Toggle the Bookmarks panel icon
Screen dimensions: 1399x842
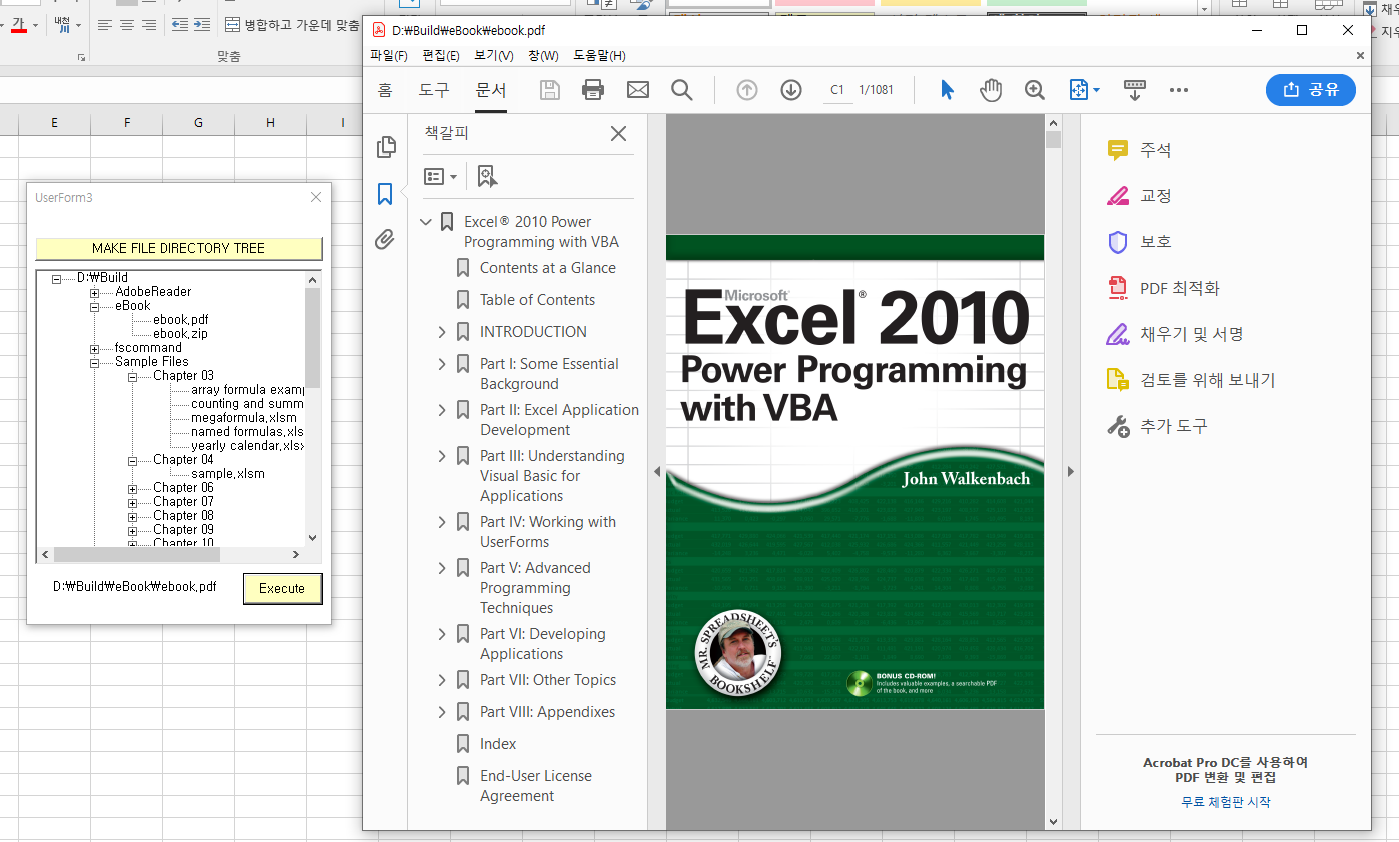pos(385,194)
